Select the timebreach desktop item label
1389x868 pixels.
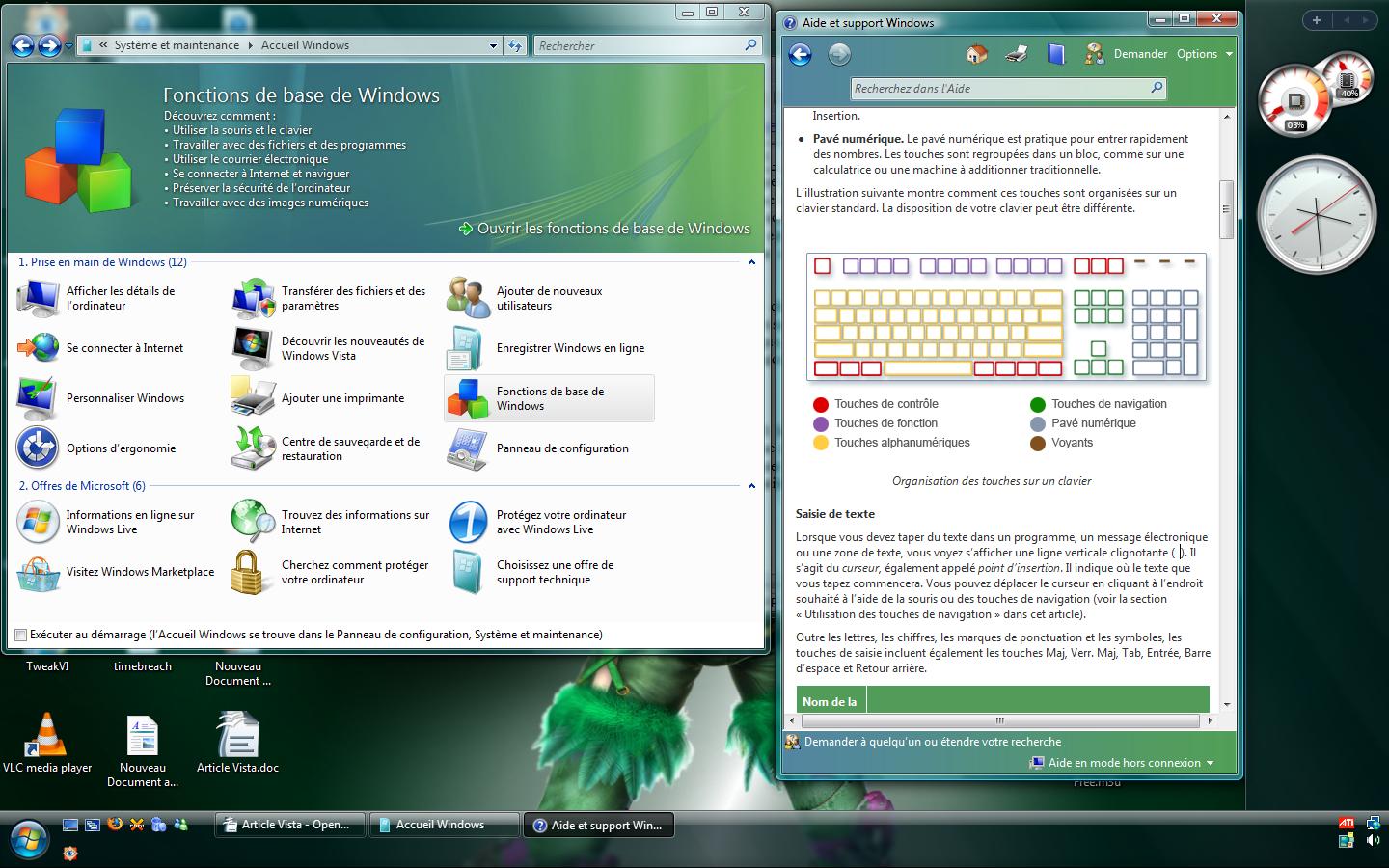(x=143, y=666)
